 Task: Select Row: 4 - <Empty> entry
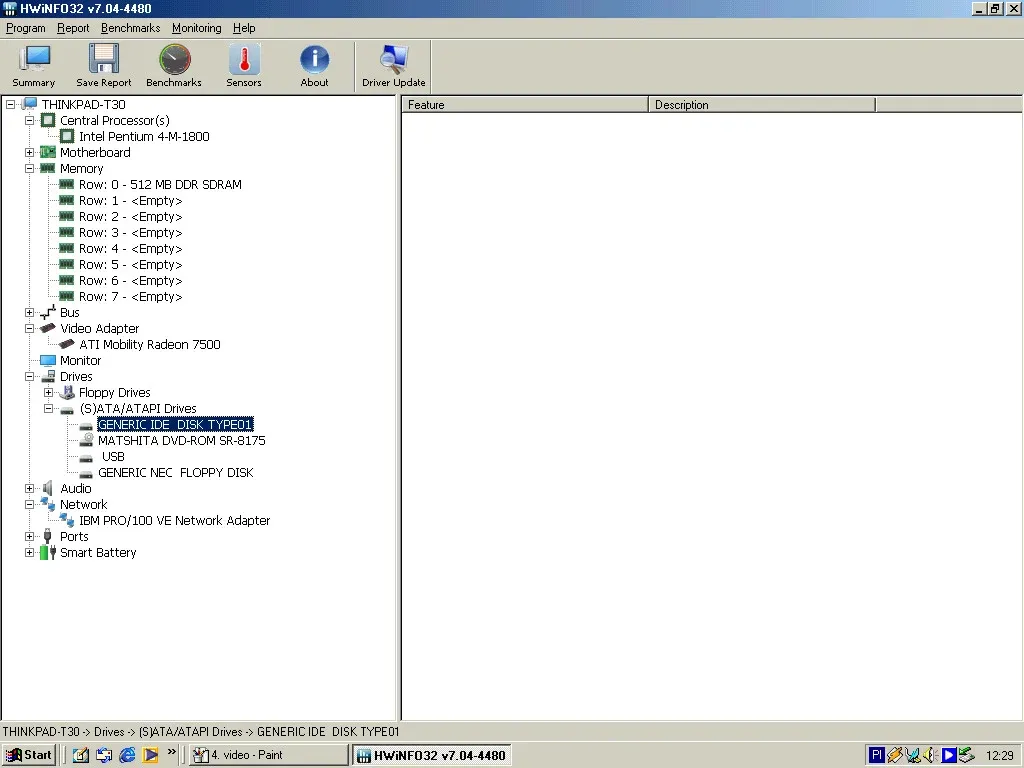[131, 249]
